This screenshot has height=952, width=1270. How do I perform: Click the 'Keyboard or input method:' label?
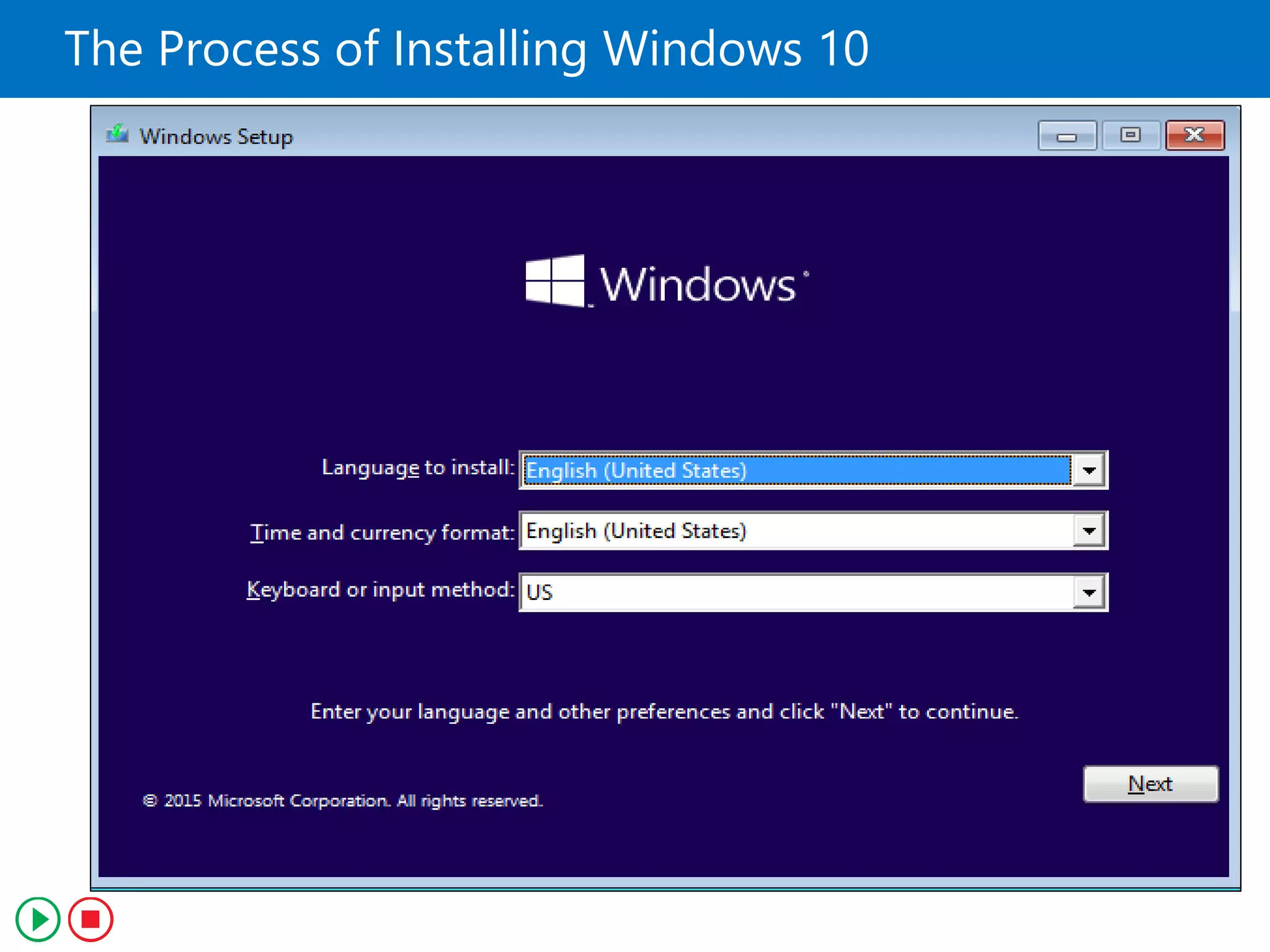(x=381, y=590)
